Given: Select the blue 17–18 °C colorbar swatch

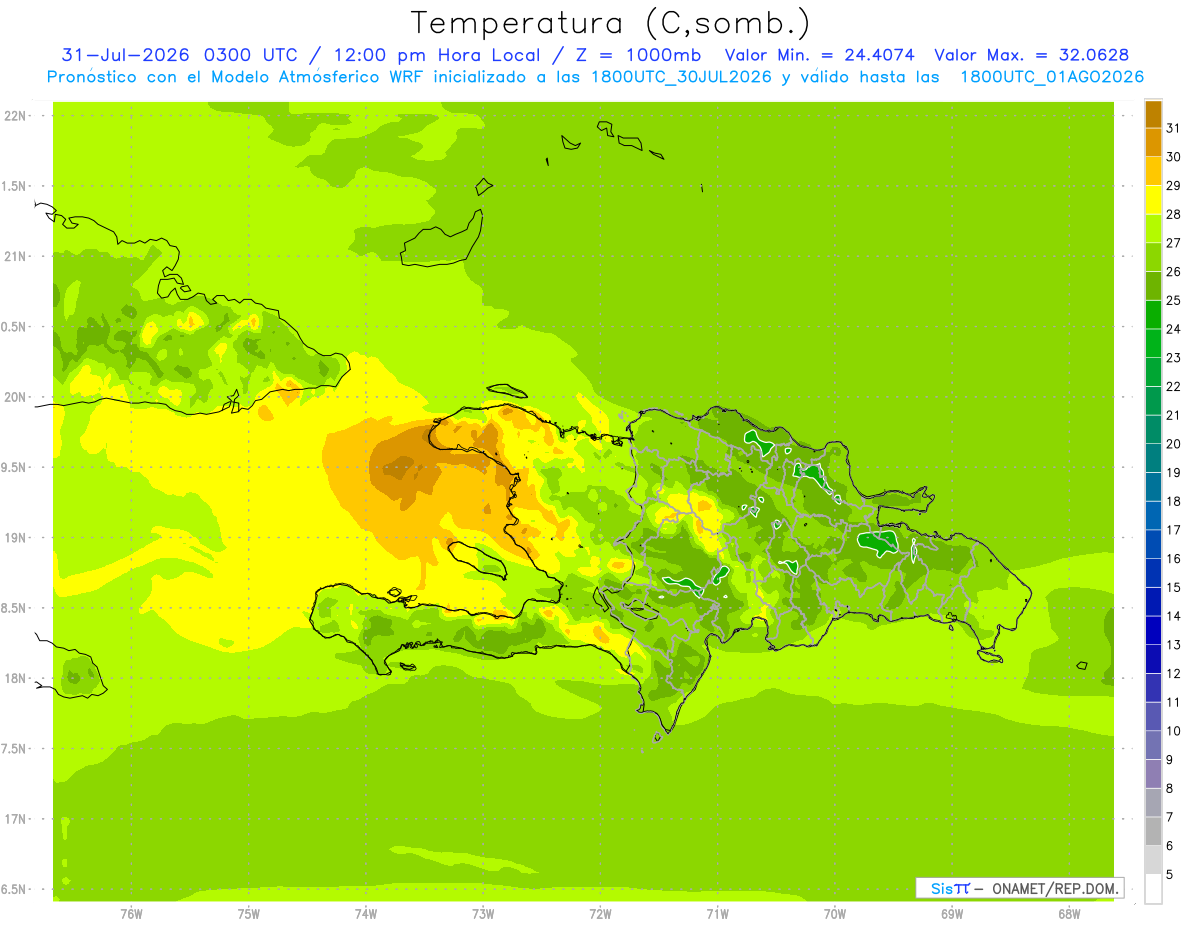Looking at the screenshot, I should click(1153, 515).
